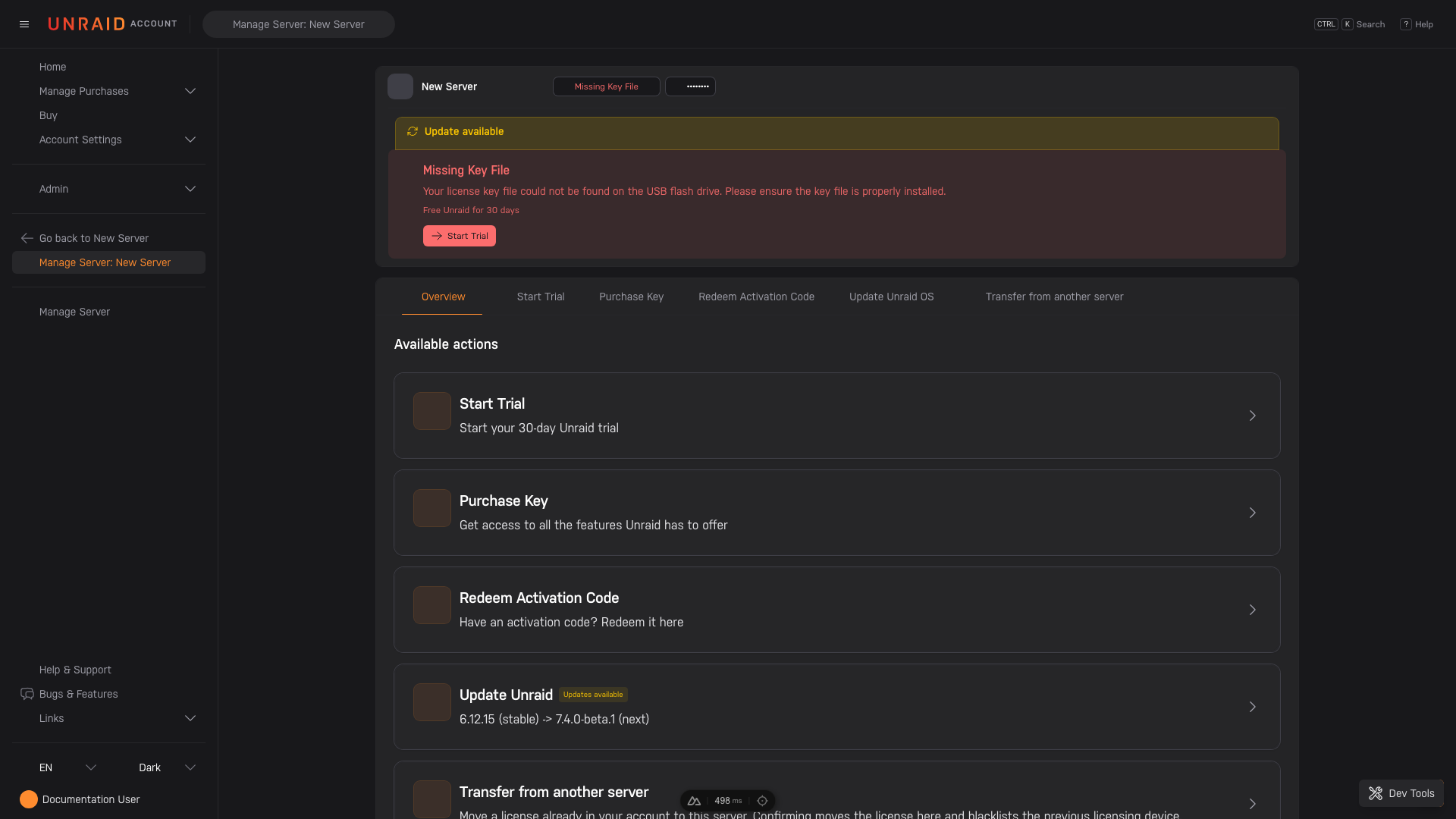Click the Search shortcut in header
The height and width of the screenshot is (819, 1456).
click(x=1350, y=24)
